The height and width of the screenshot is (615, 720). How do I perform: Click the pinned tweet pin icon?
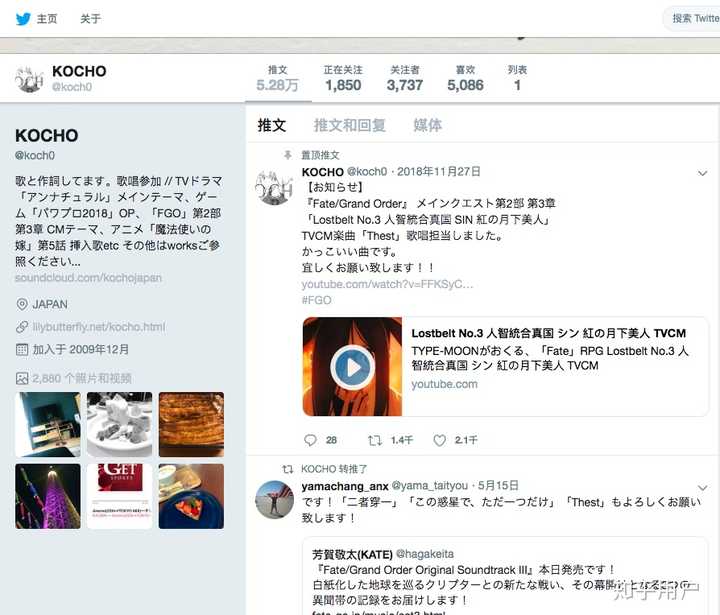287,155
